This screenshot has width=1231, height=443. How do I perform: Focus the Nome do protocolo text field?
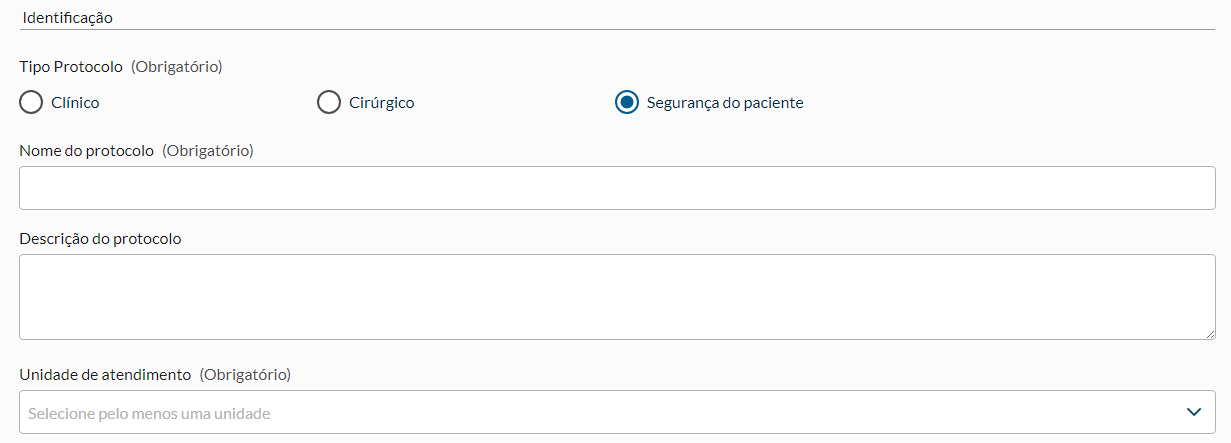click(x=617, y=188)
